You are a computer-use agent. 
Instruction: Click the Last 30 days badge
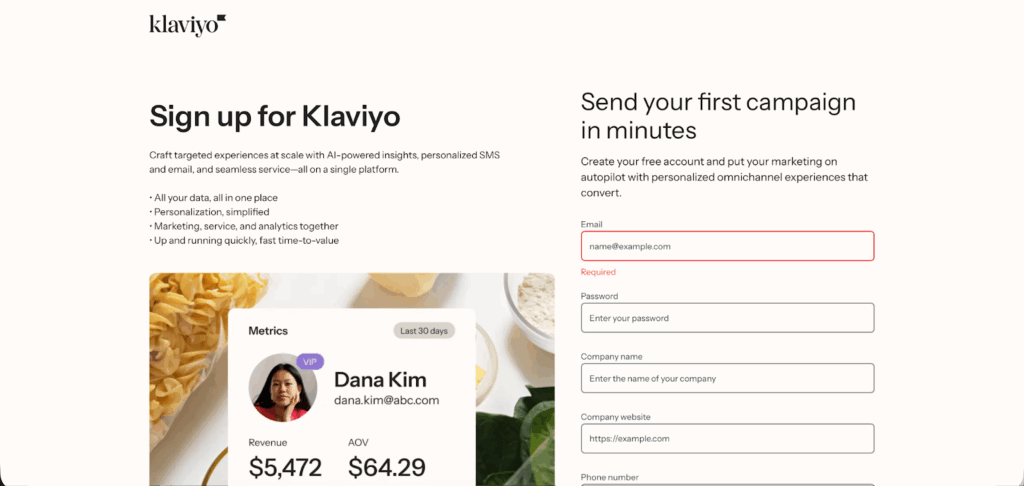[424, 330]
